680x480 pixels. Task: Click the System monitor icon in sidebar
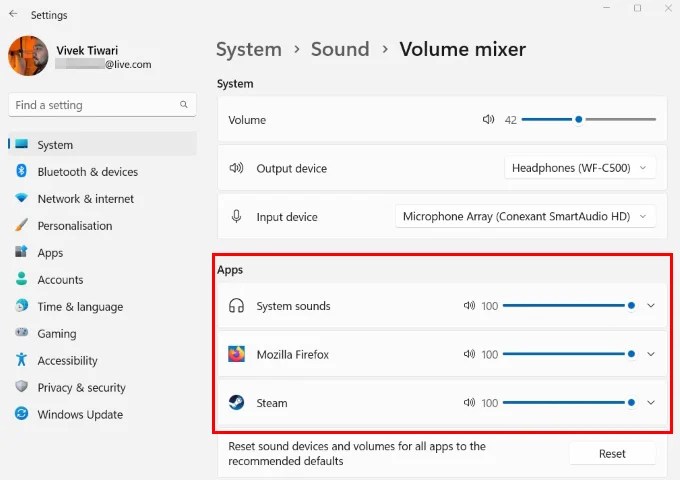click(x=21, y=144)
